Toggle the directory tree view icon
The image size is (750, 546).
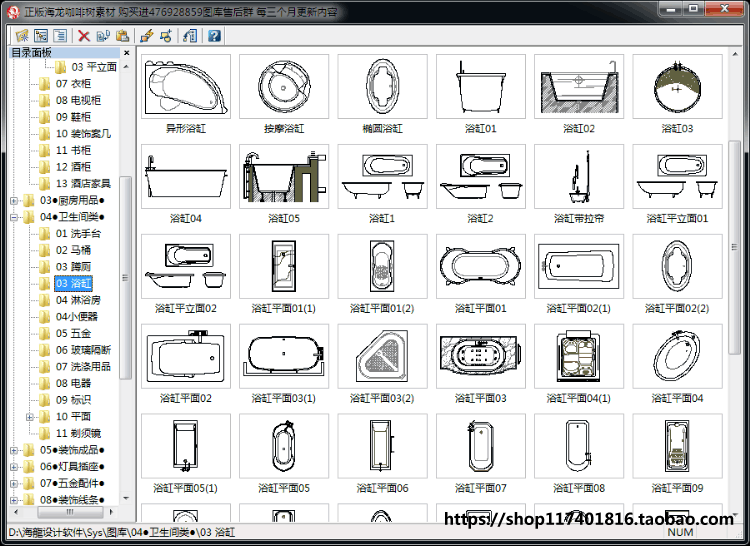pos(41,35)
